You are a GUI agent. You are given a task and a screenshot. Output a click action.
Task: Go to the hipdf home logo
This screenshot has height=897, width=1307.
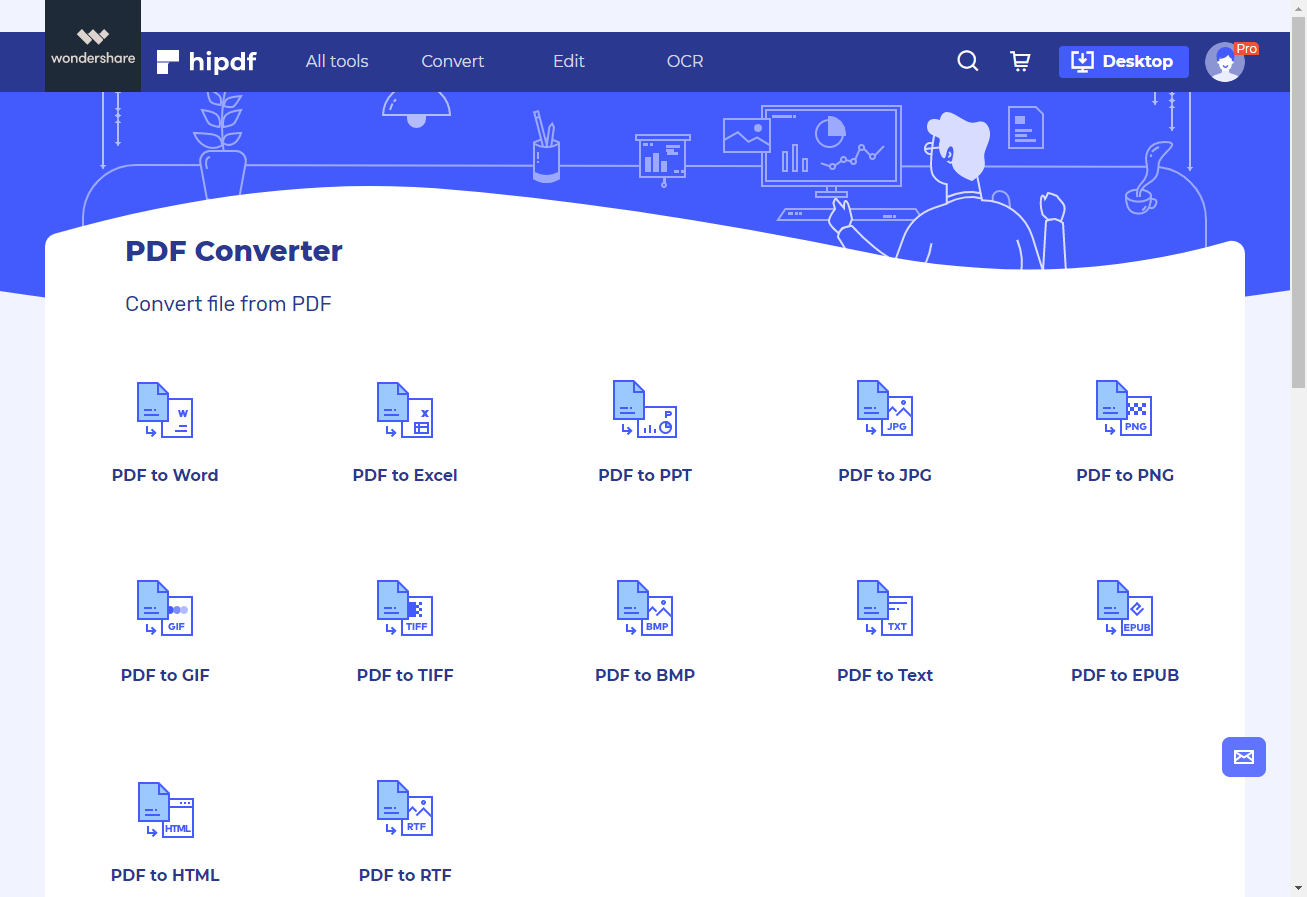coord(206,62)
